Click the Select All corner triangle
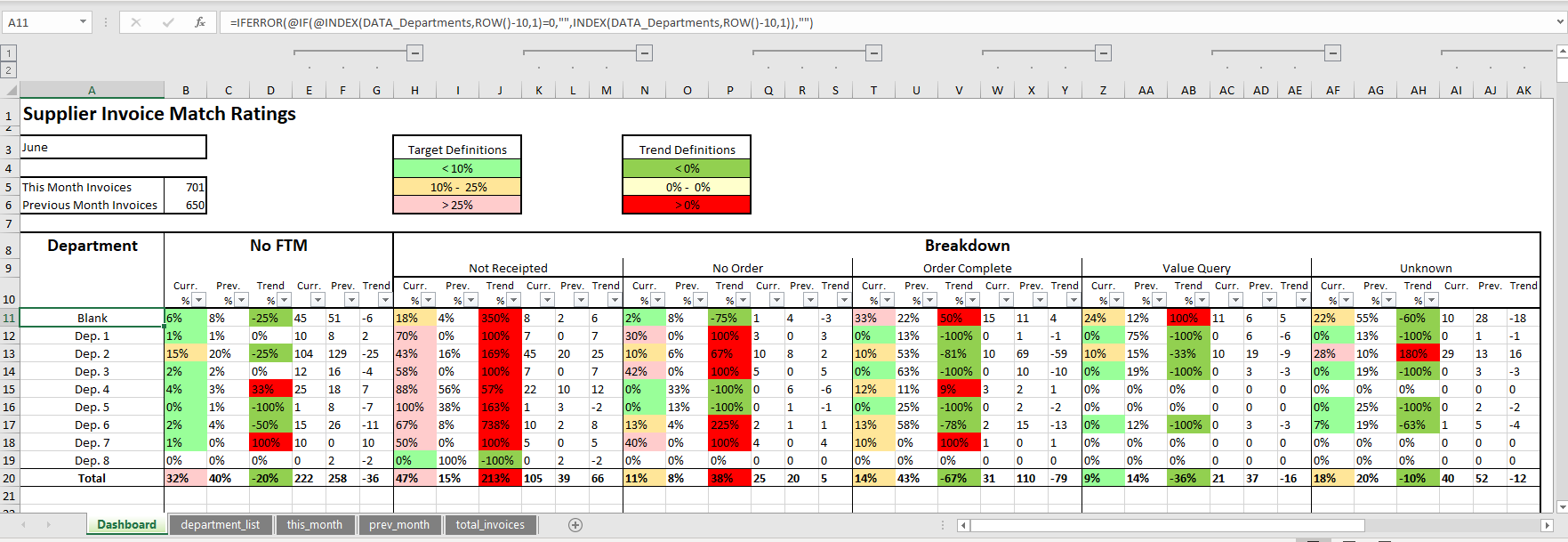Screen dimensions: 1568x542 click(x=10, y=90)
